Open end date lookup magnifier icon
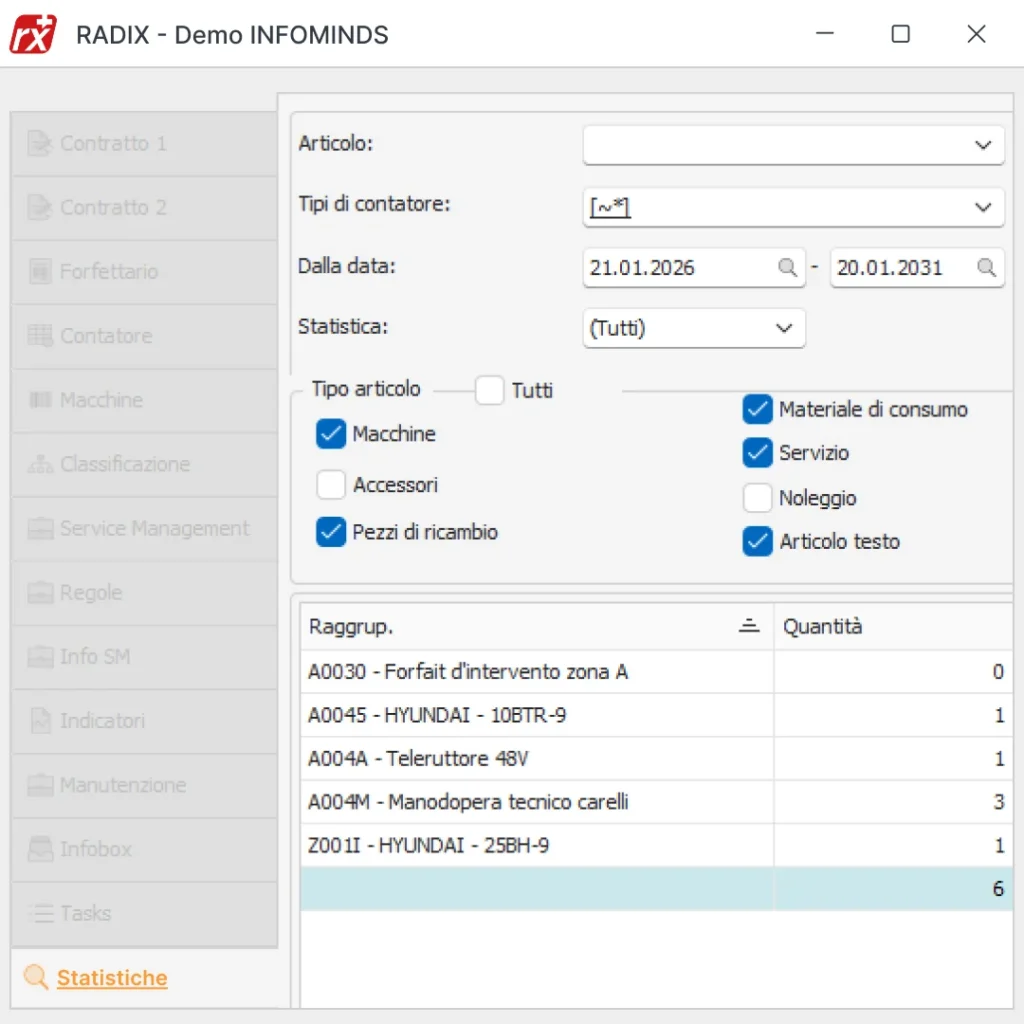This screenshot has width=1024, height=1024. 986,268
